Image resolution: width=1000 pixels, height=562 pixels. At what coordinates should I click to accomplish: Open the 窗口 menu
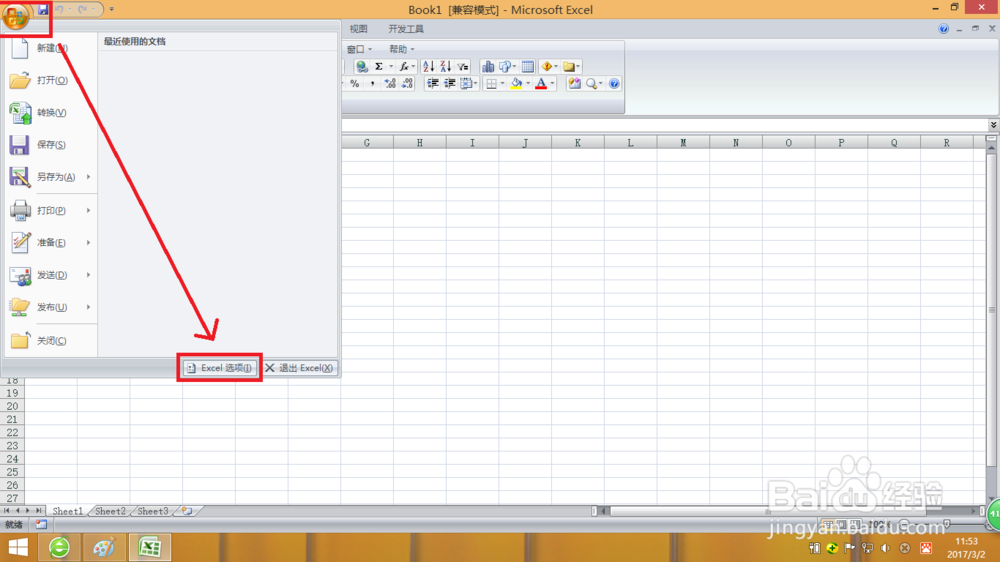pos(359,49)
